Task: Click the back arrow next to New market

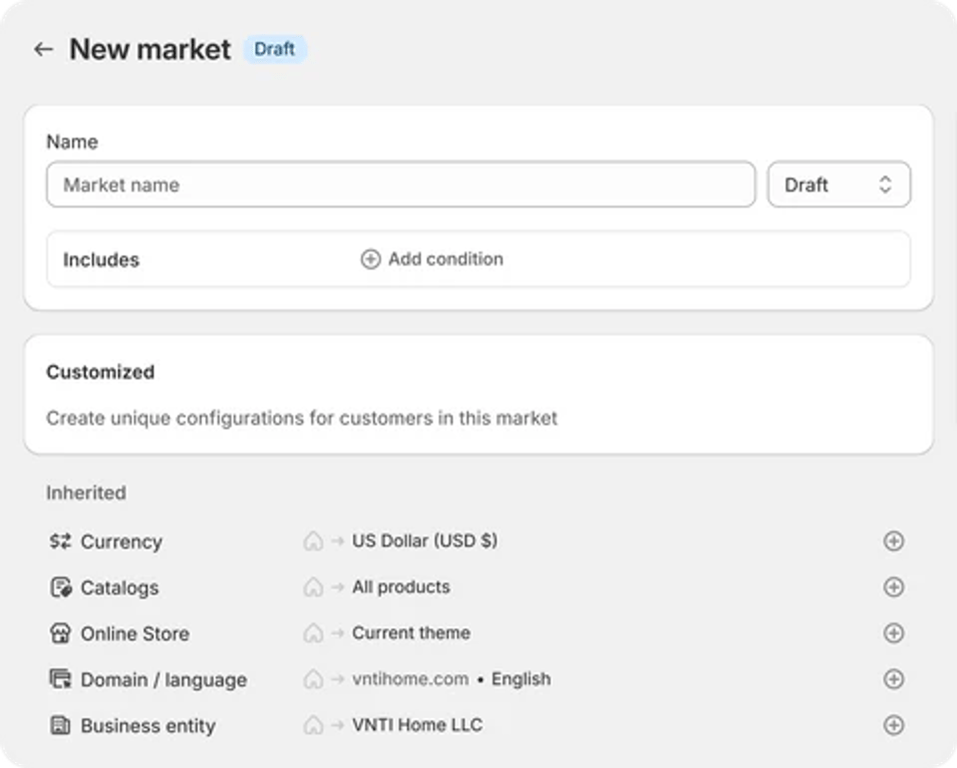Action: click(x=43, y=49)
